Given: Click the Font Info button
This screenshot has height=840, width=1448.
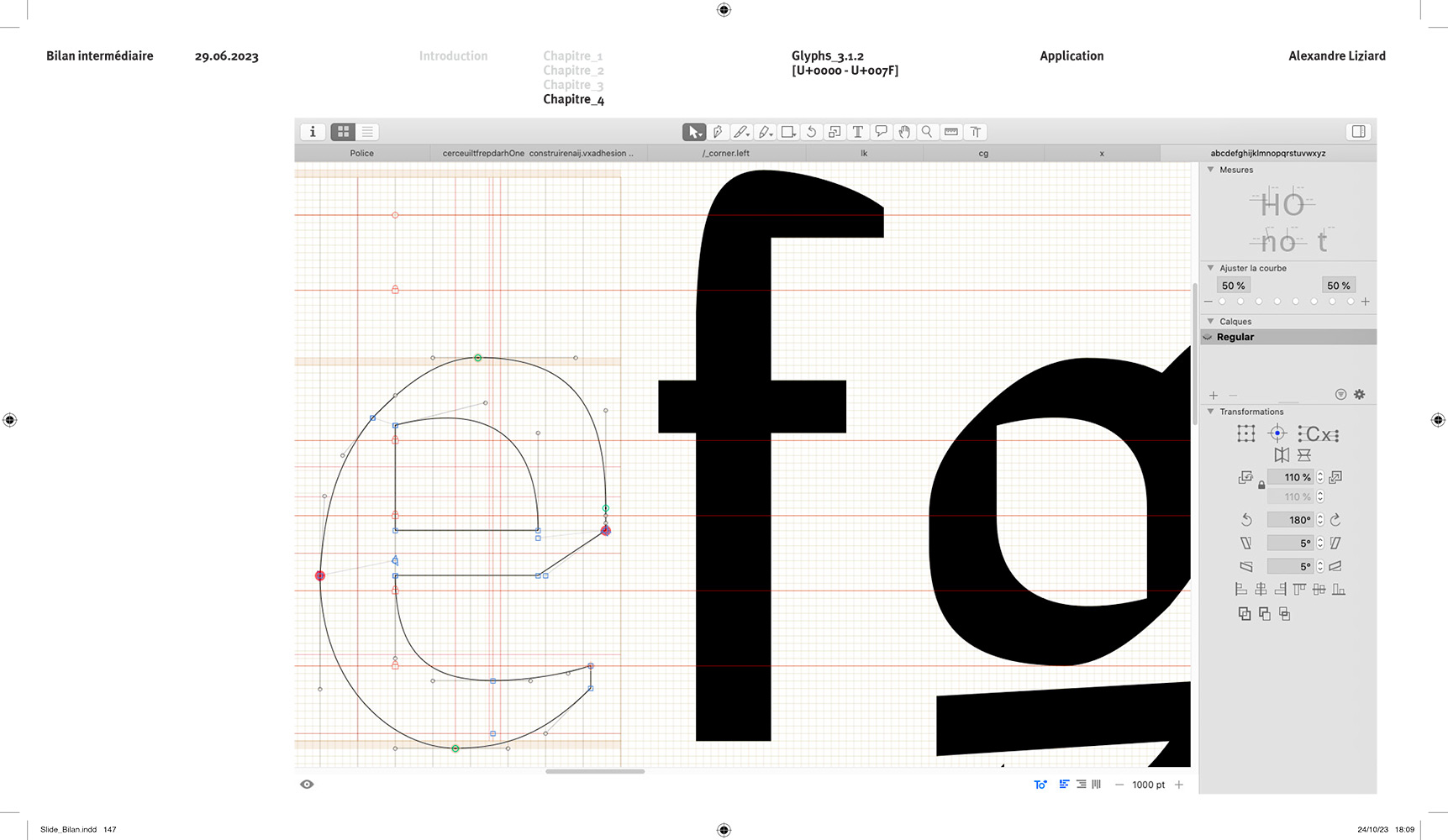Looking at the screenshot, I should 313,132.
